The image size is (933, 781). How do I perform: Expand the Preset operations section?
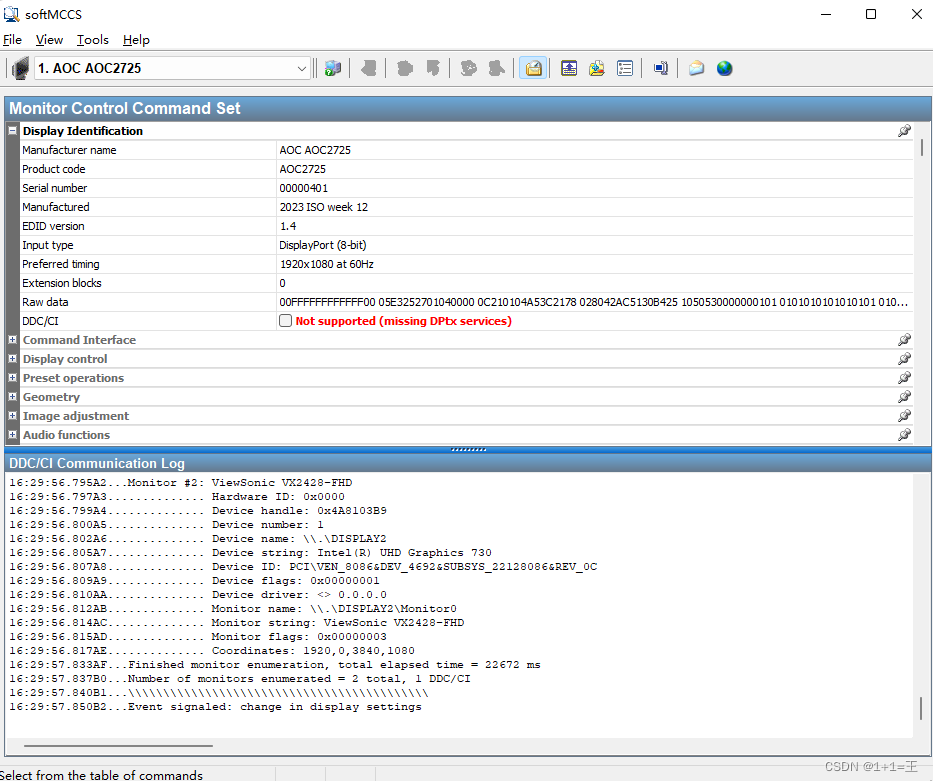12,378
